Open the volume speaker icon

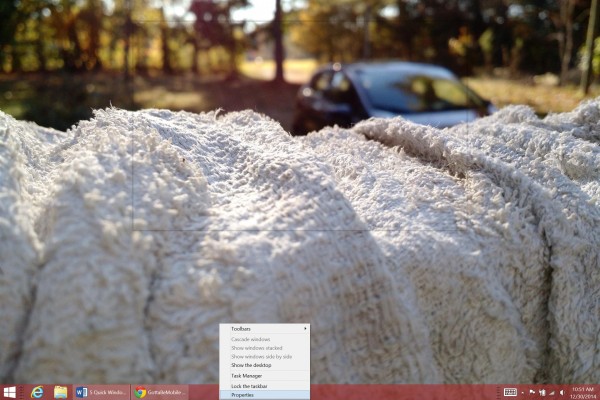click(562, 392)
